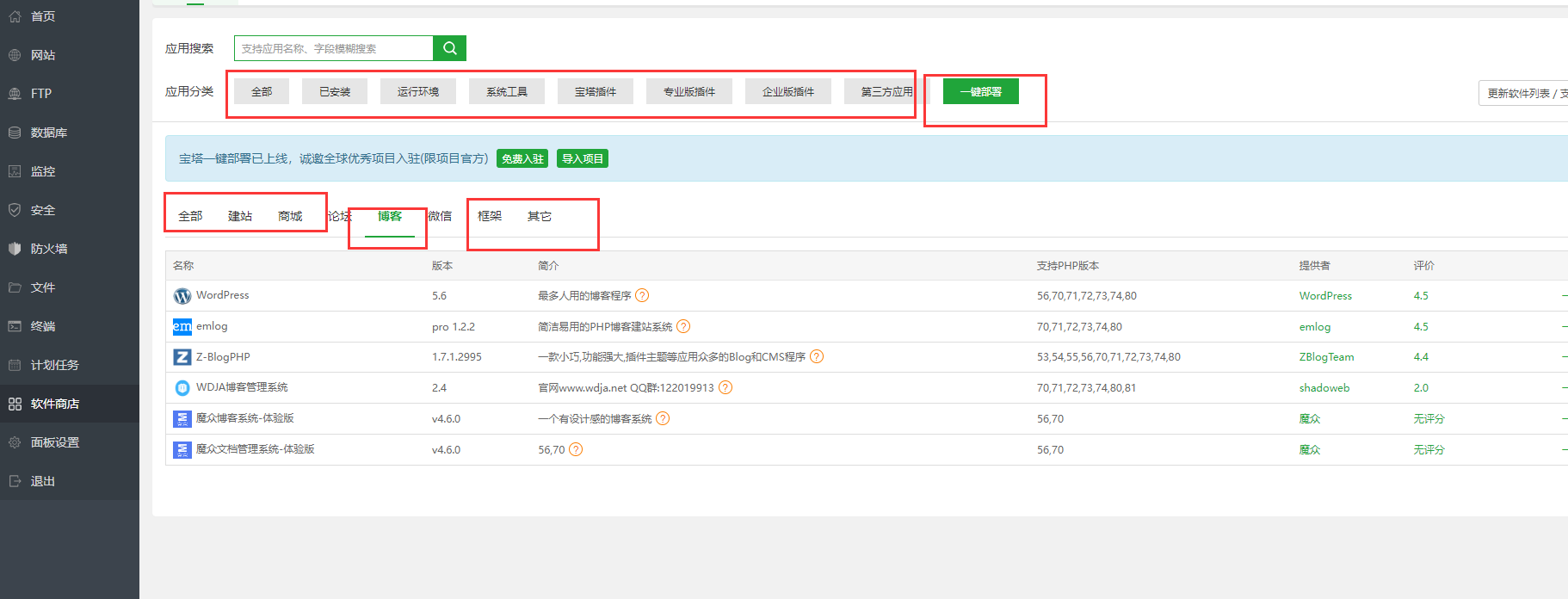Click the help icon beside emlog description
This screenshot has height=599, width=1568.
[x=683, y=326]
